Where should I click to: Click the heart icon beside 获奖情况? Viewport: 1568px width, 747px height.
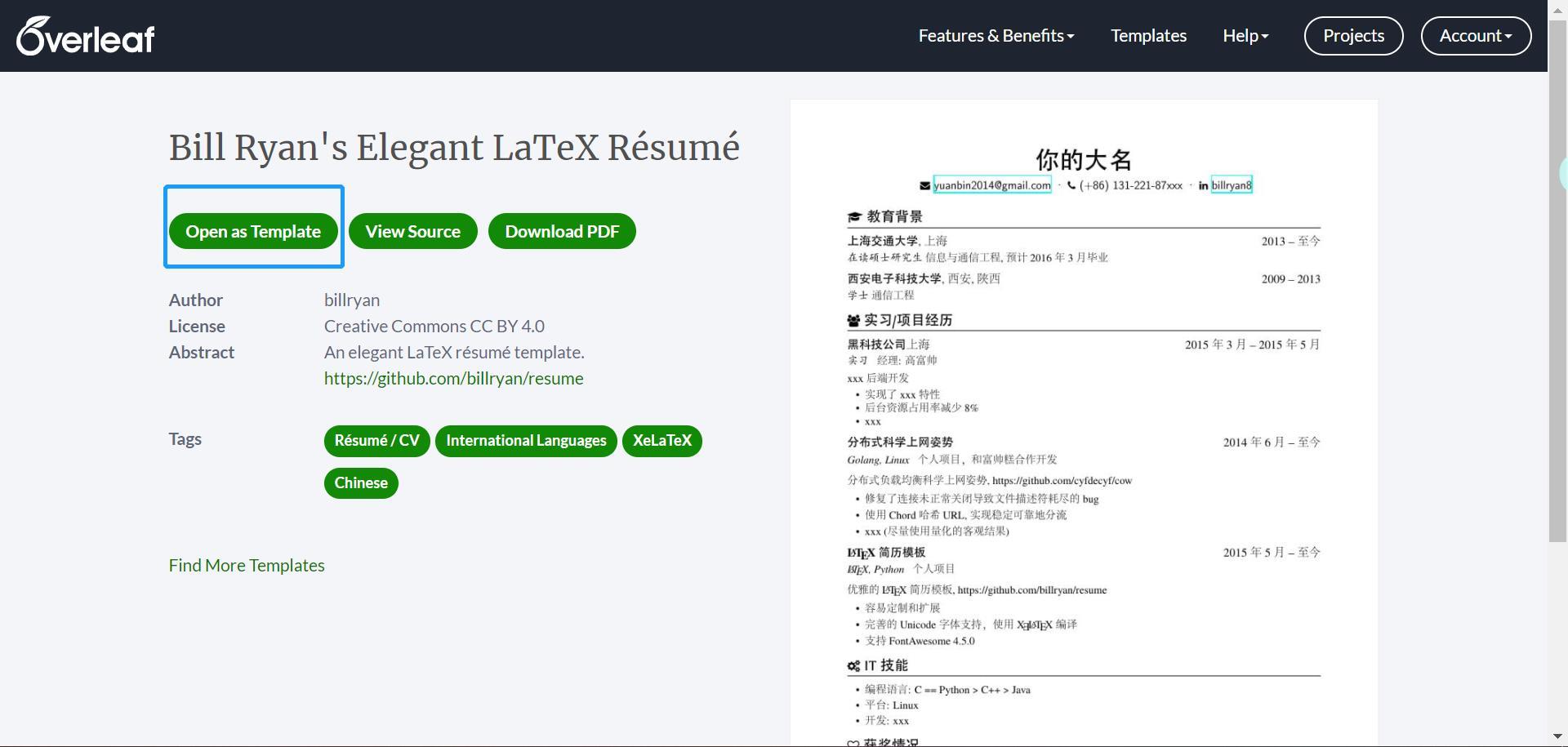click(852, 740)
